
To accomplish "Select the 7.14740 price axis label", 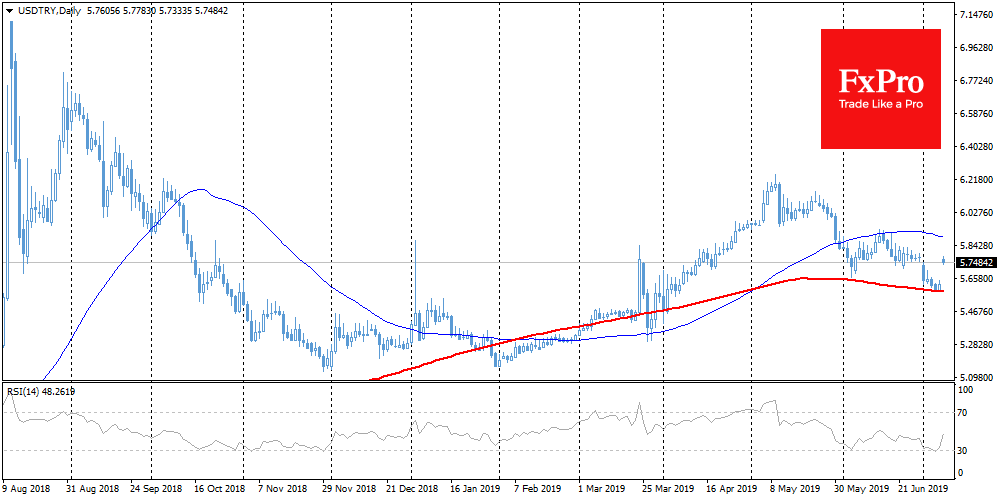I will coord(975,15).
